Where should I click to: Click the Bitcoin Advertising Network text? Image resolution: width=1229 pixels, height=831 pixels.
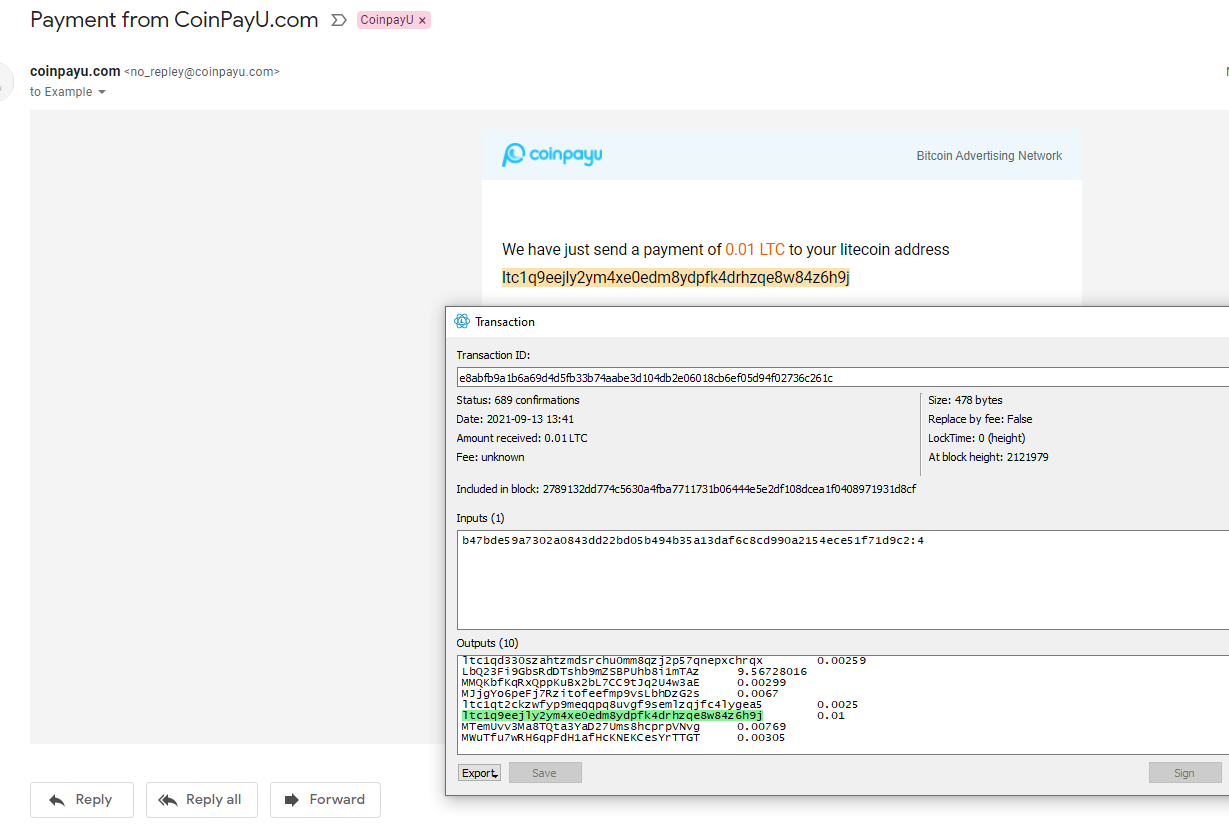click(x=989, y=156)
